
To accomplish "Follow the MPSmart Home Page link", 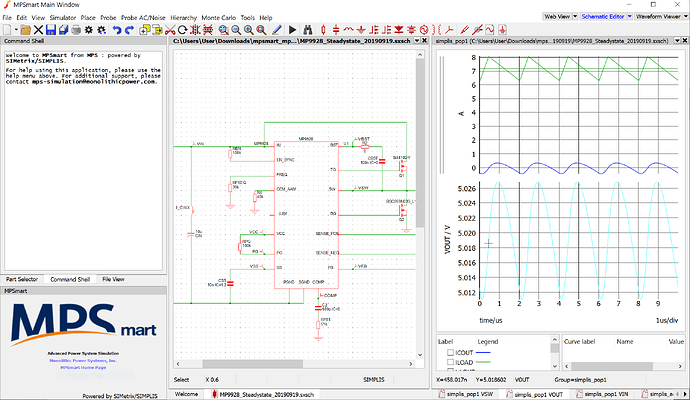I will click(x=83, y=367).
